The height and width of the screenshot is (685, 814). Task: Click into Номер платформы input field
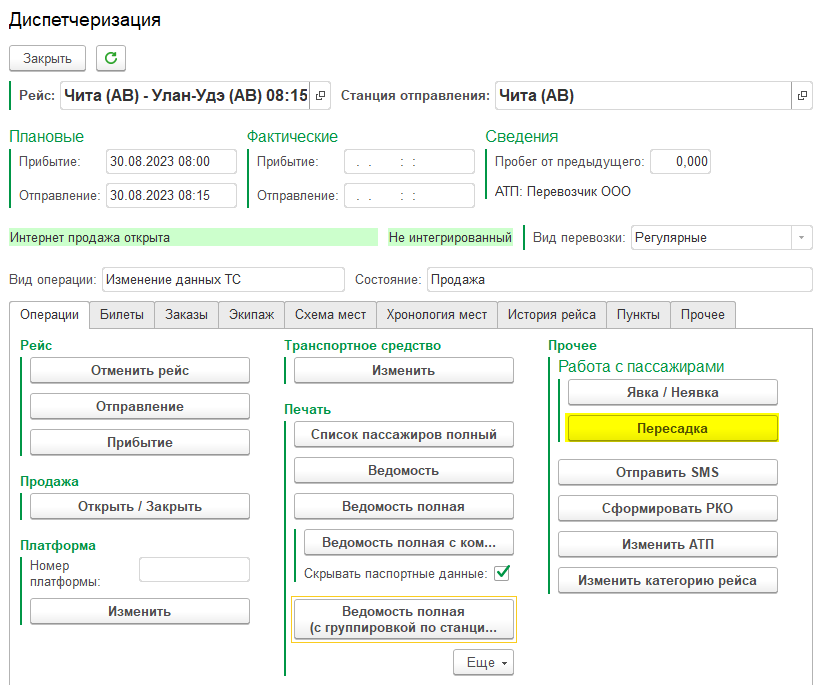click(193, 570)
